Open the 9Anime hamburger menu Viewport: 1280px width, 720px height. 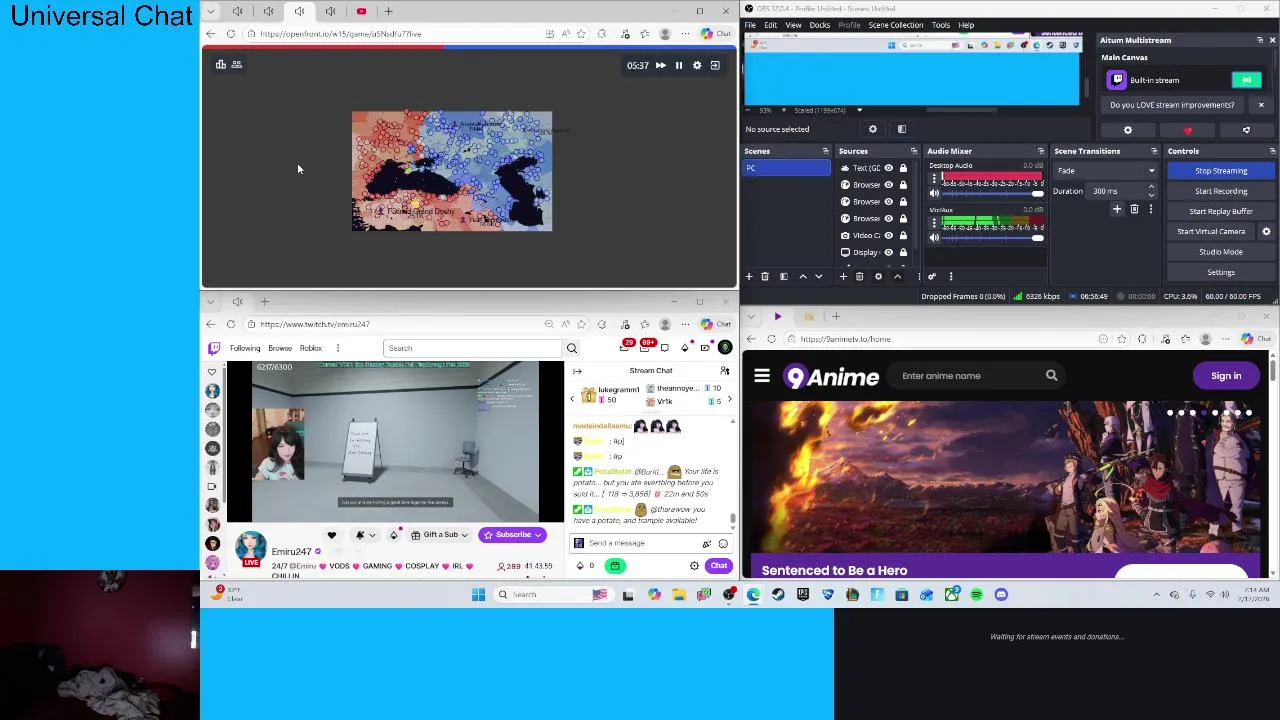[762, 376]
